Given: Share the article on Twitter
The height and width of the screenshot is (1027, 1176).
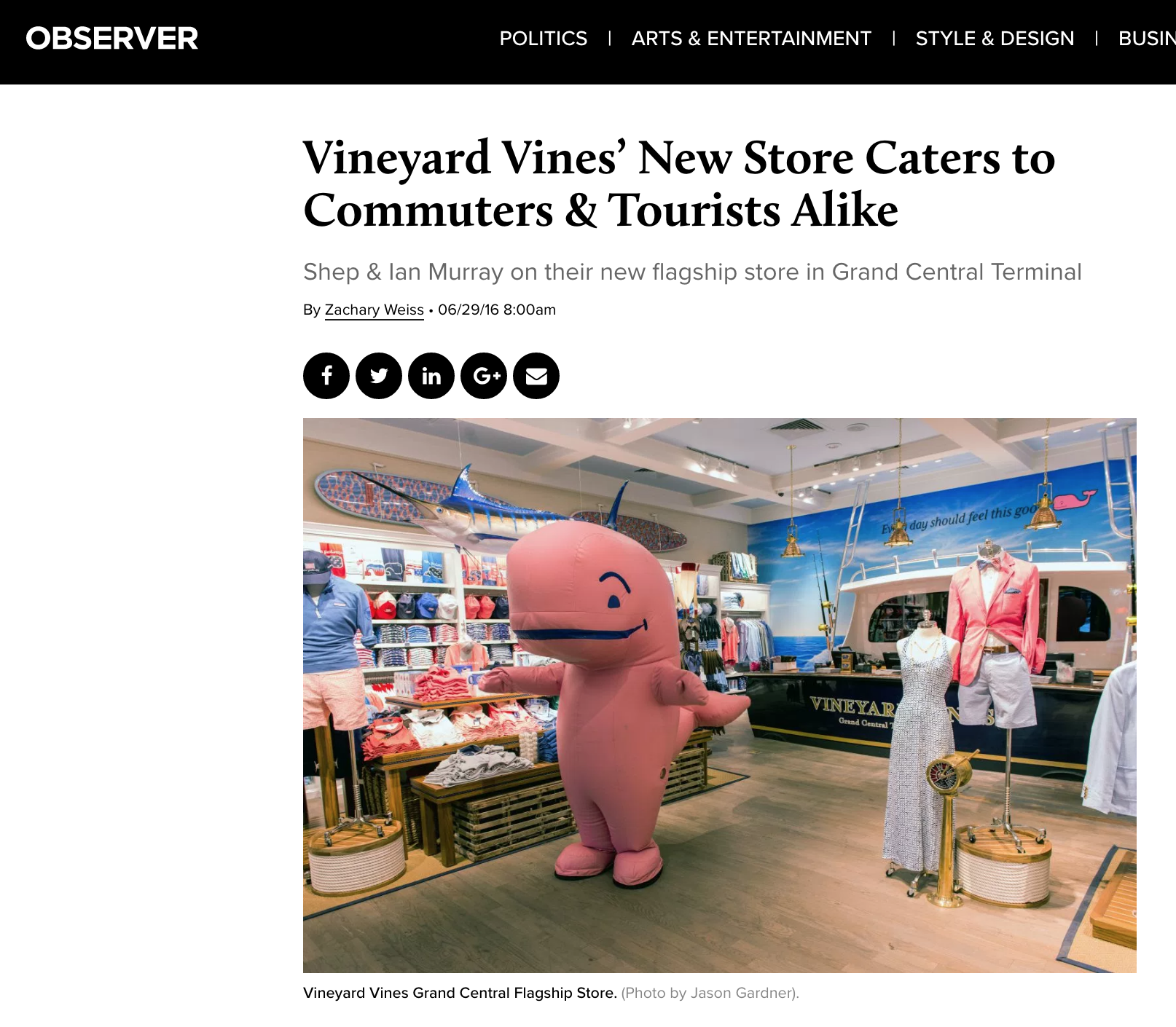Looking at the screenshot, I should tap(379, 376).
